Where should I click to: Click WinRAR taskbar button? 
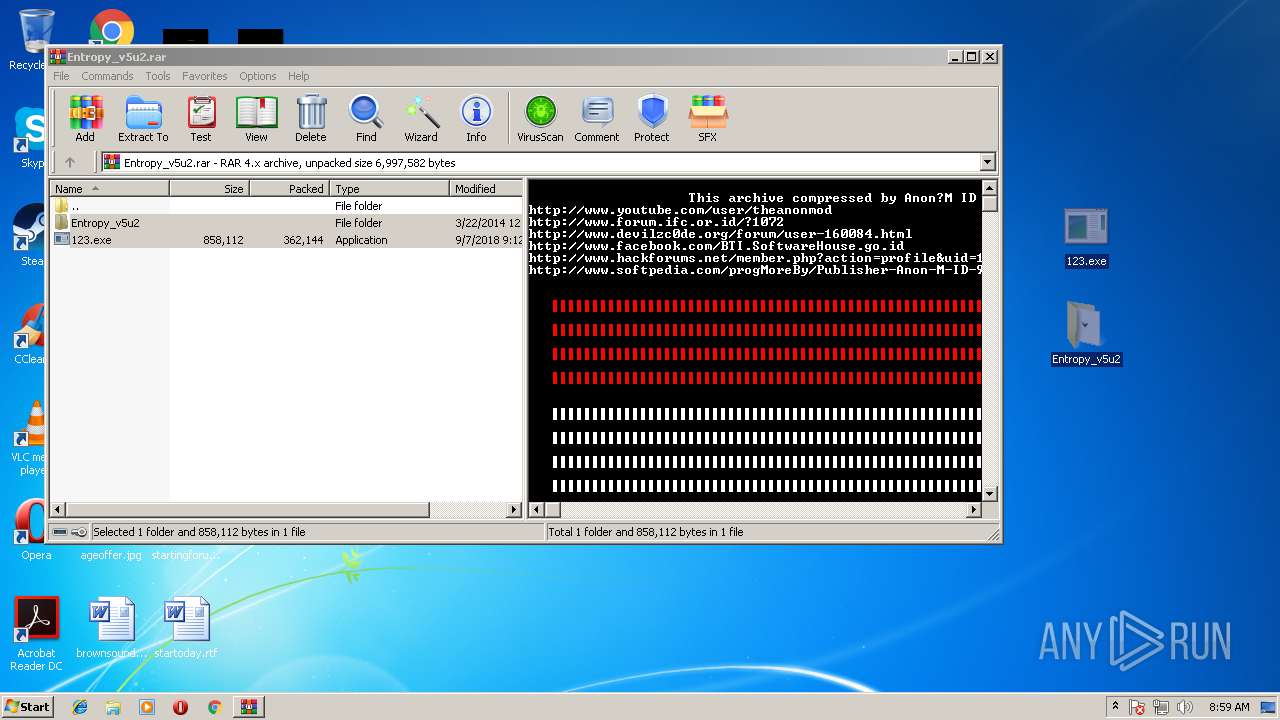coord(248,707)
